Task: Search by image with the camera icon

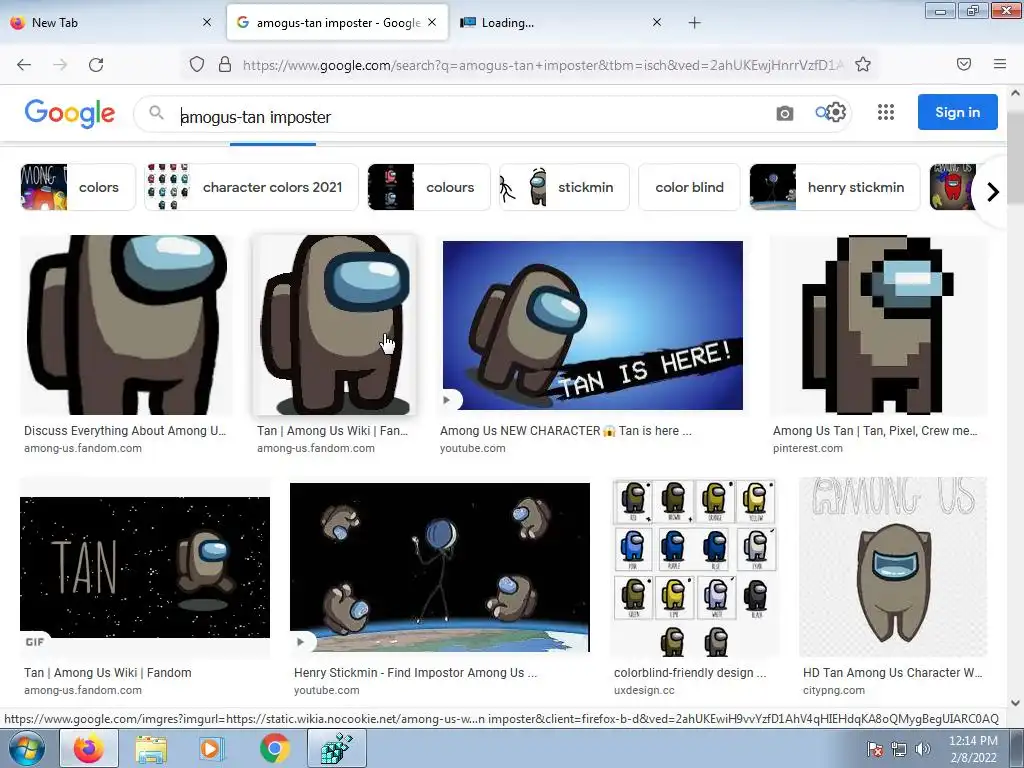Action: pos(784,113)
